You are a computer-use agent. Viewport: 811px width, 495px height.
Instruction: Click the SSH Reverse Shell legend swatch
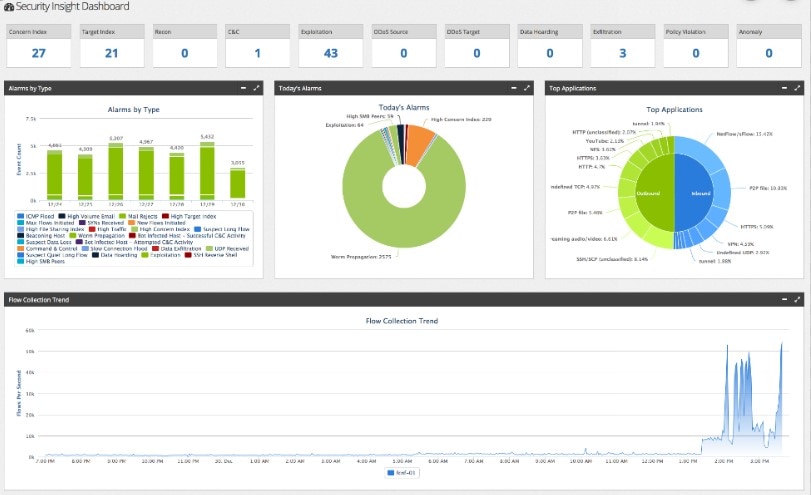click(188, 255)
